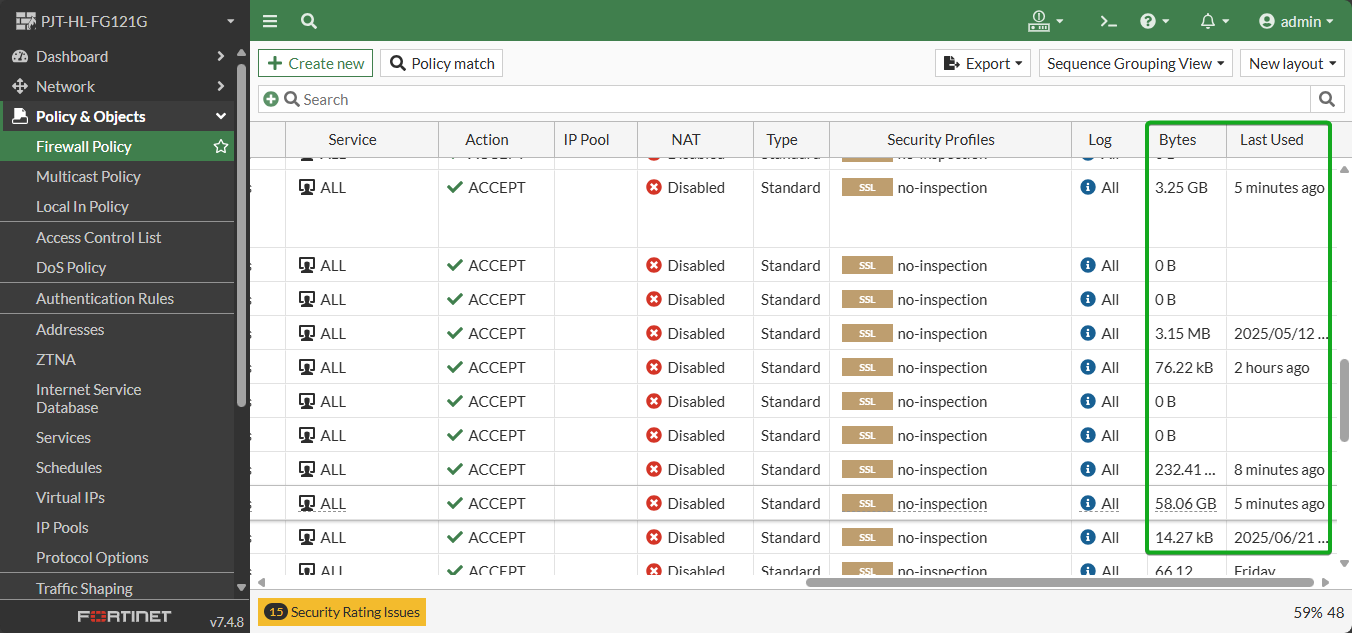Viewport: 1352px width, 633px height.
Task: Open the CLI console icon
Action: [1107, 21]
